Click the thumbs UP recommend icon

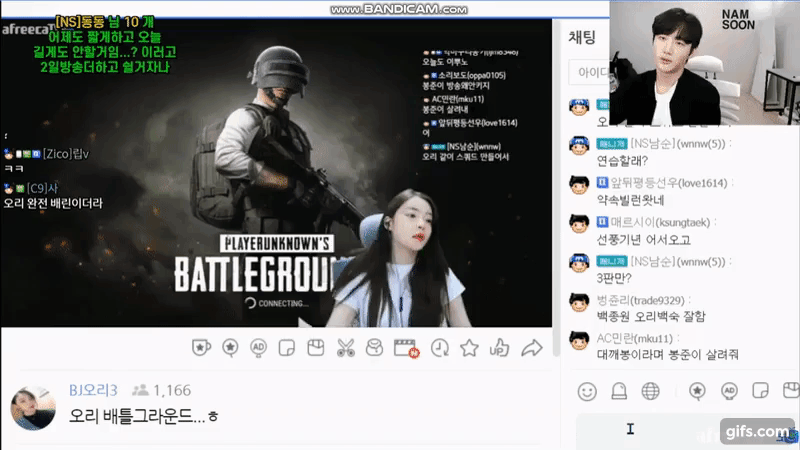[x=499, y=348]
